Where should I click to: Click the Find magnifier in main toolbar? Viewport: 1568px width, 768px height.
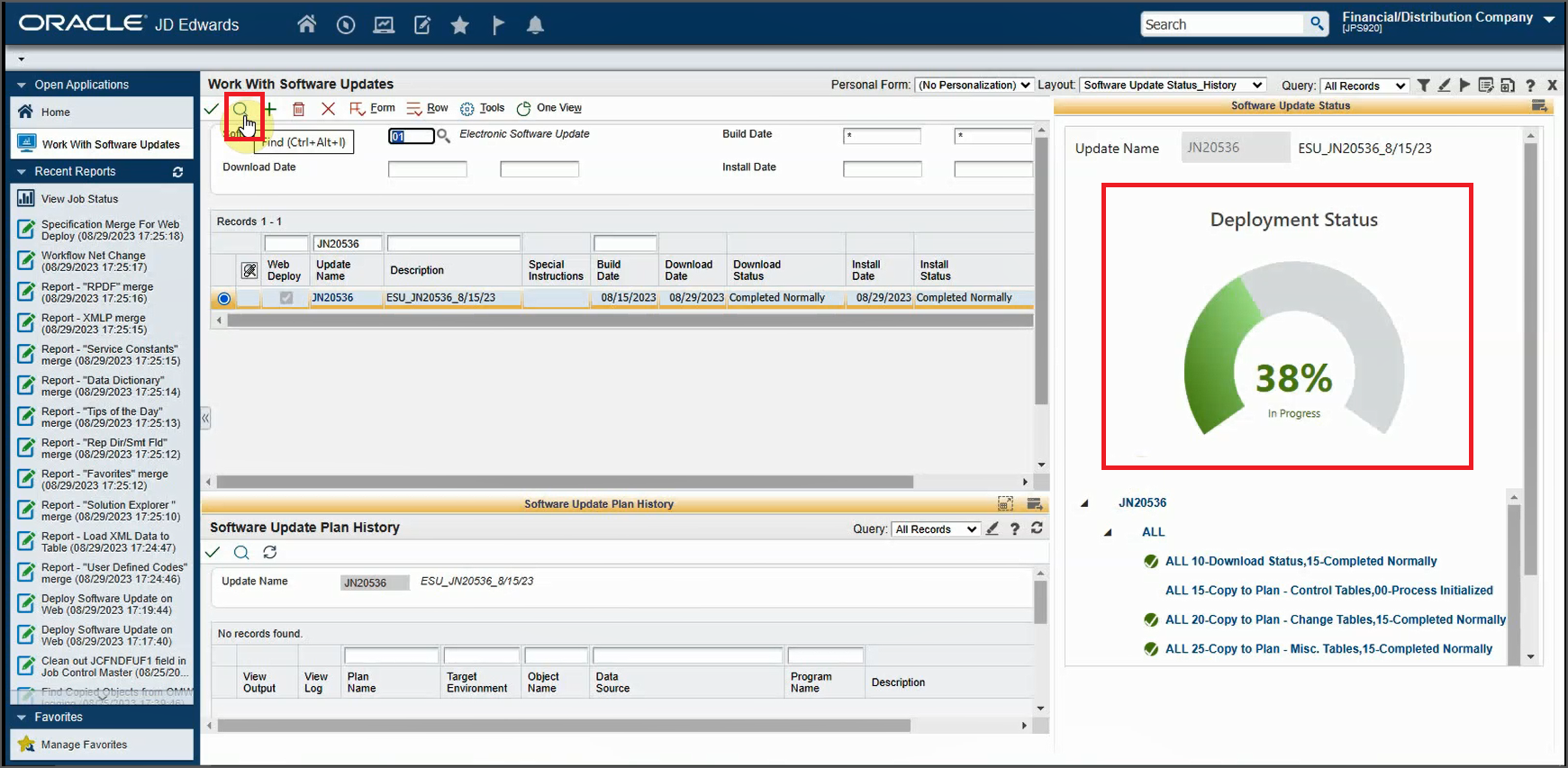coord(241,109)
